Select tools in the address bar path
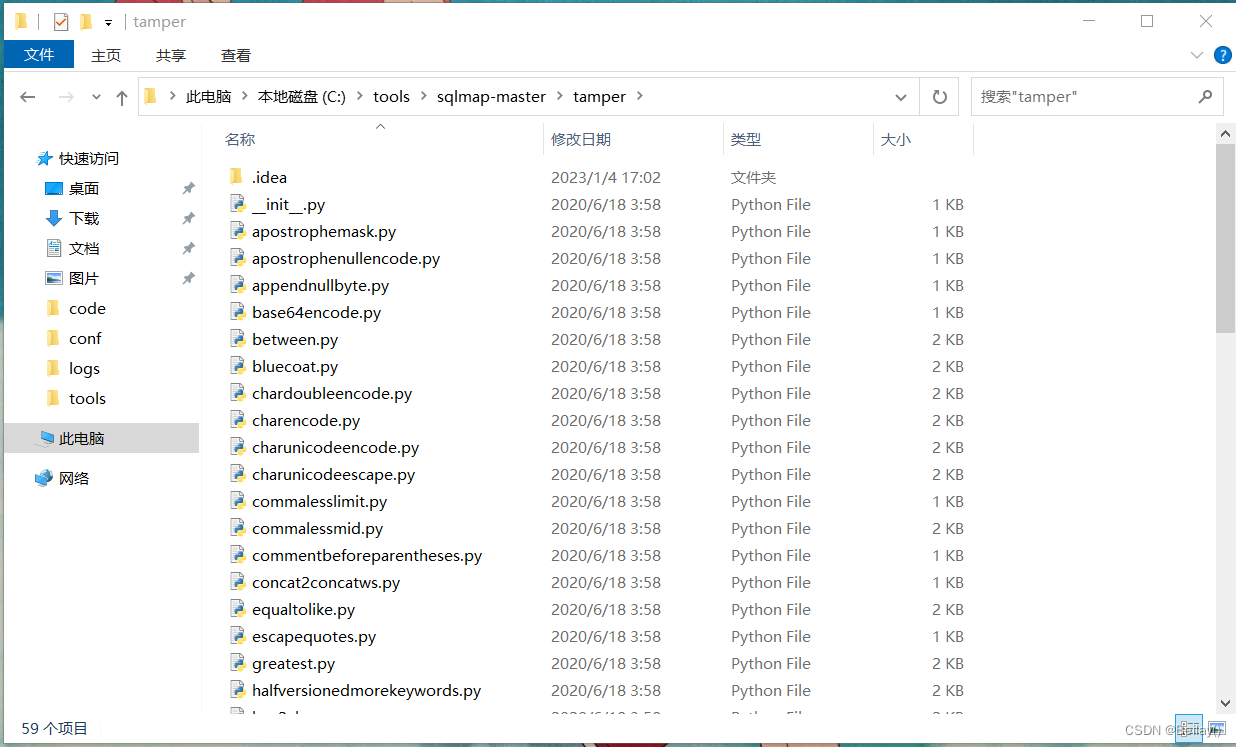Screen dimensions: 1236x747 (x=391, y=97)
